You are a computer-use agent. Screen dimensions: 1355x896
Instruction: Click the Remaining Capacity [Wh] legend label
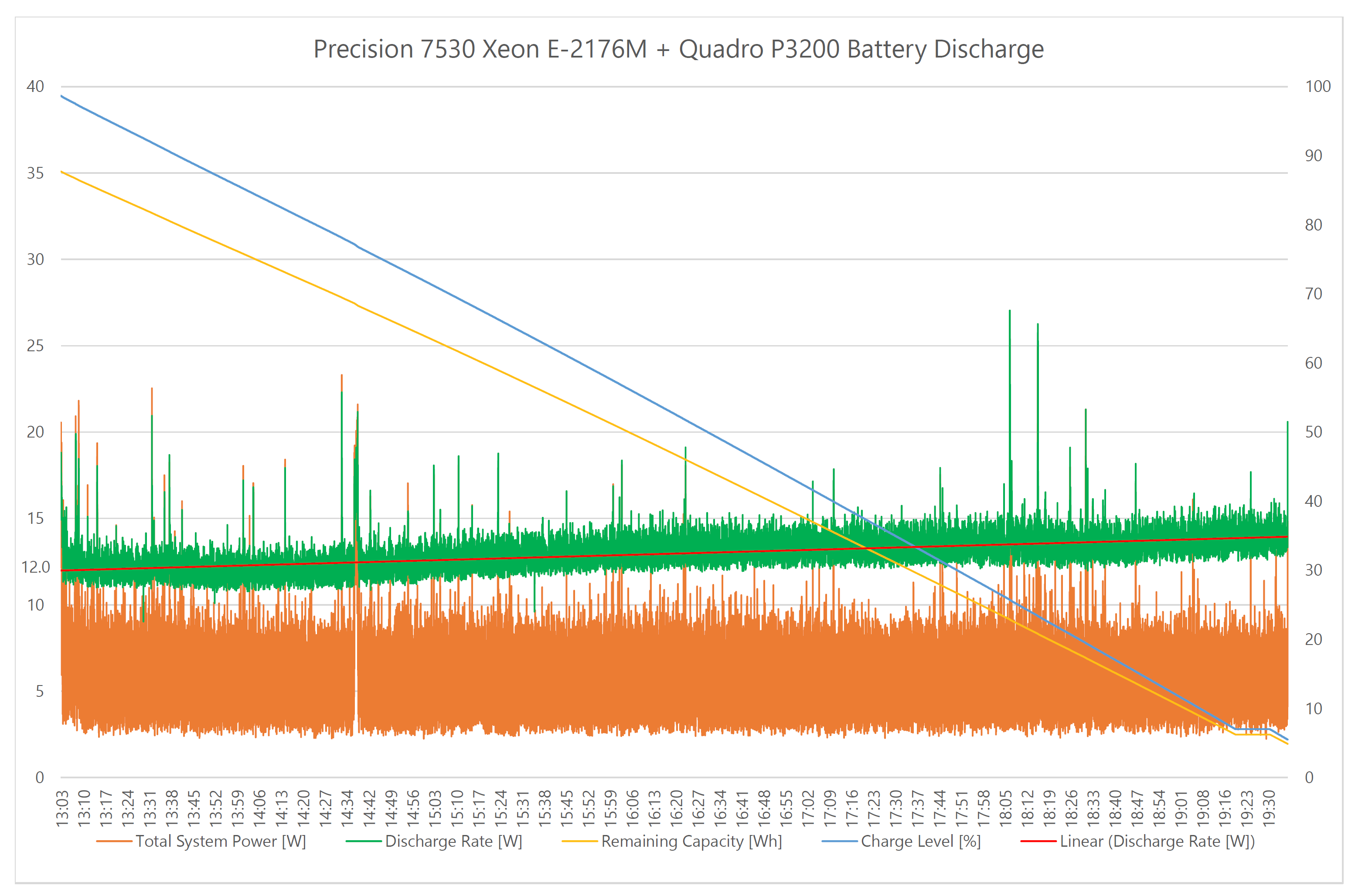click(x=691, y=841)
